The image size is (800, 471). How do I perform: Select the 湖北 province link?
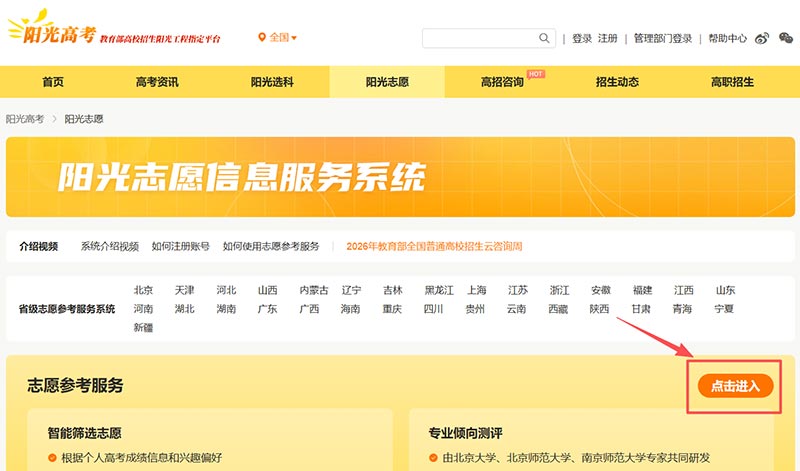click(x=185, y=309)
